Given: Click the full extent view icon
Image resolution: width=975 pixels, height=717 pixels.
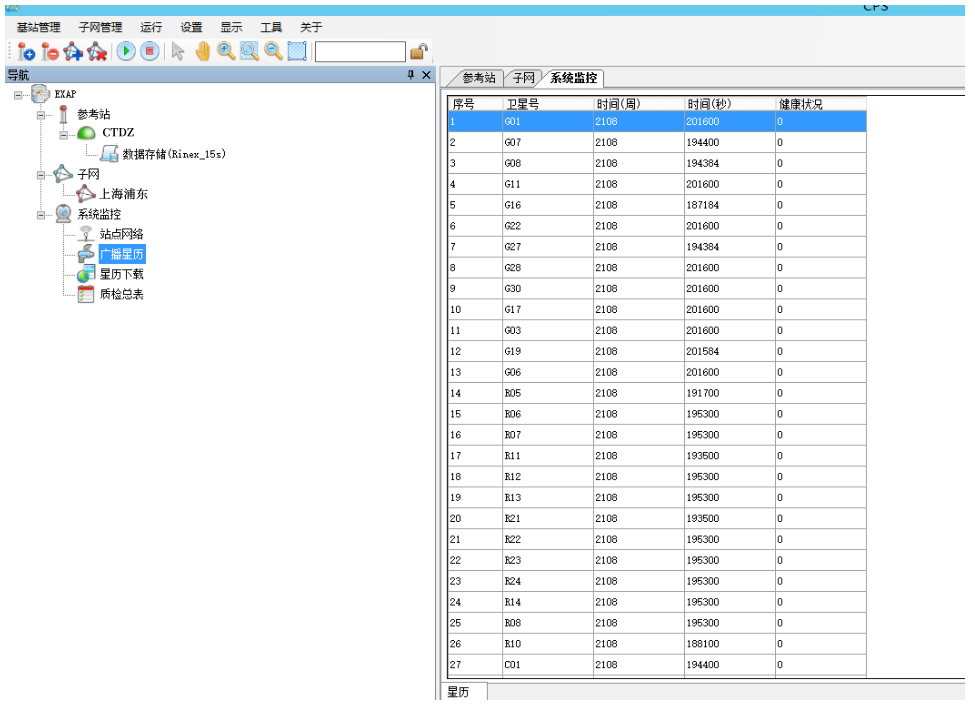Looking at the screenshot, I should (297, 52).
